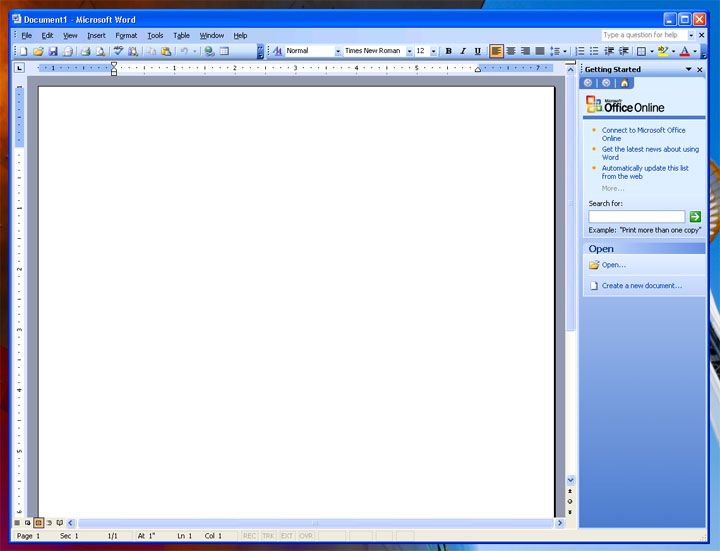Select Center paragraph alignment
The width and height of the screenshot is (720, 551).
511,51
